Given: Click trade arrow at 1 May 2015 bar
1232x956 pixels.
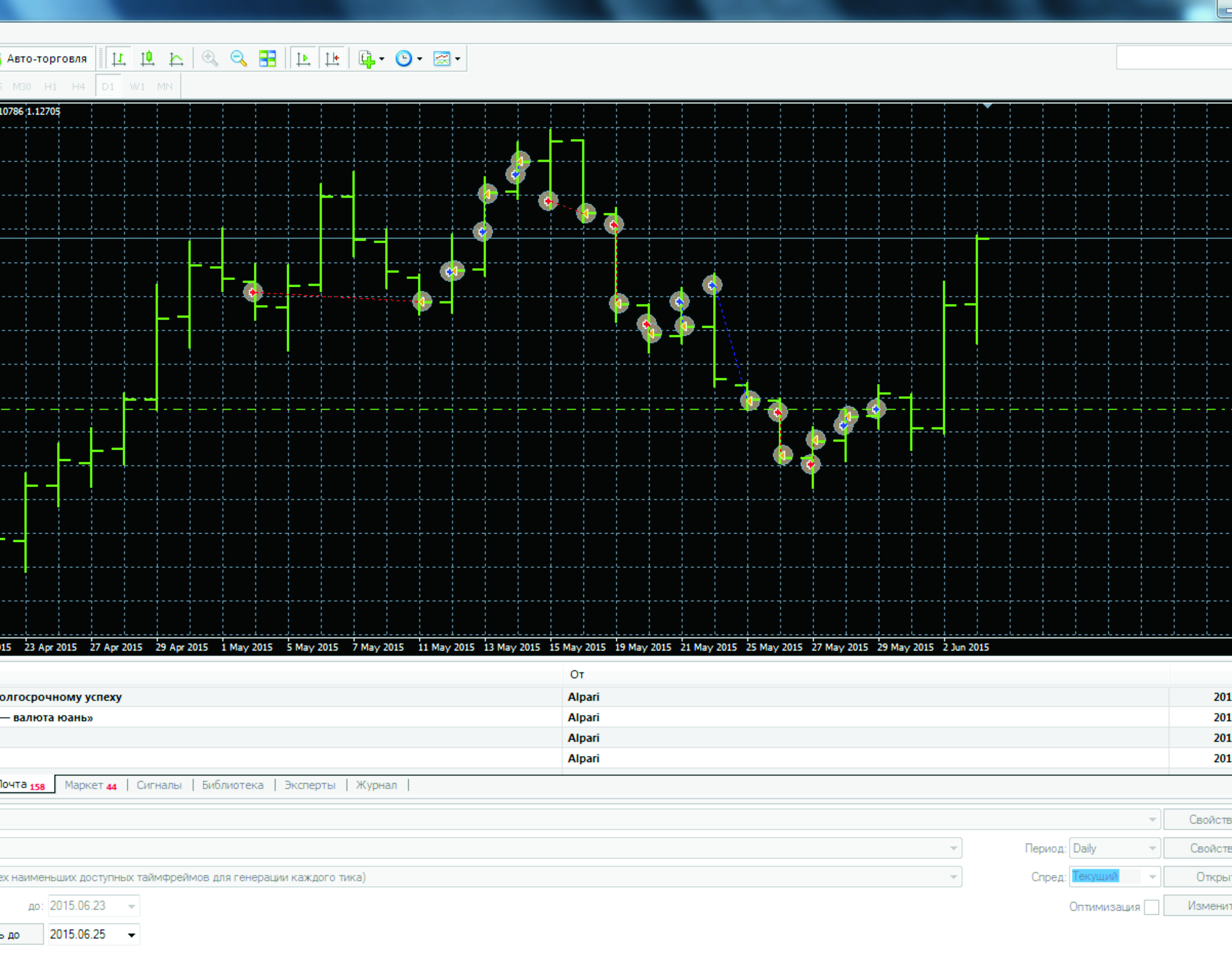Looking at the screenshot, I should (x=253, y=292).
